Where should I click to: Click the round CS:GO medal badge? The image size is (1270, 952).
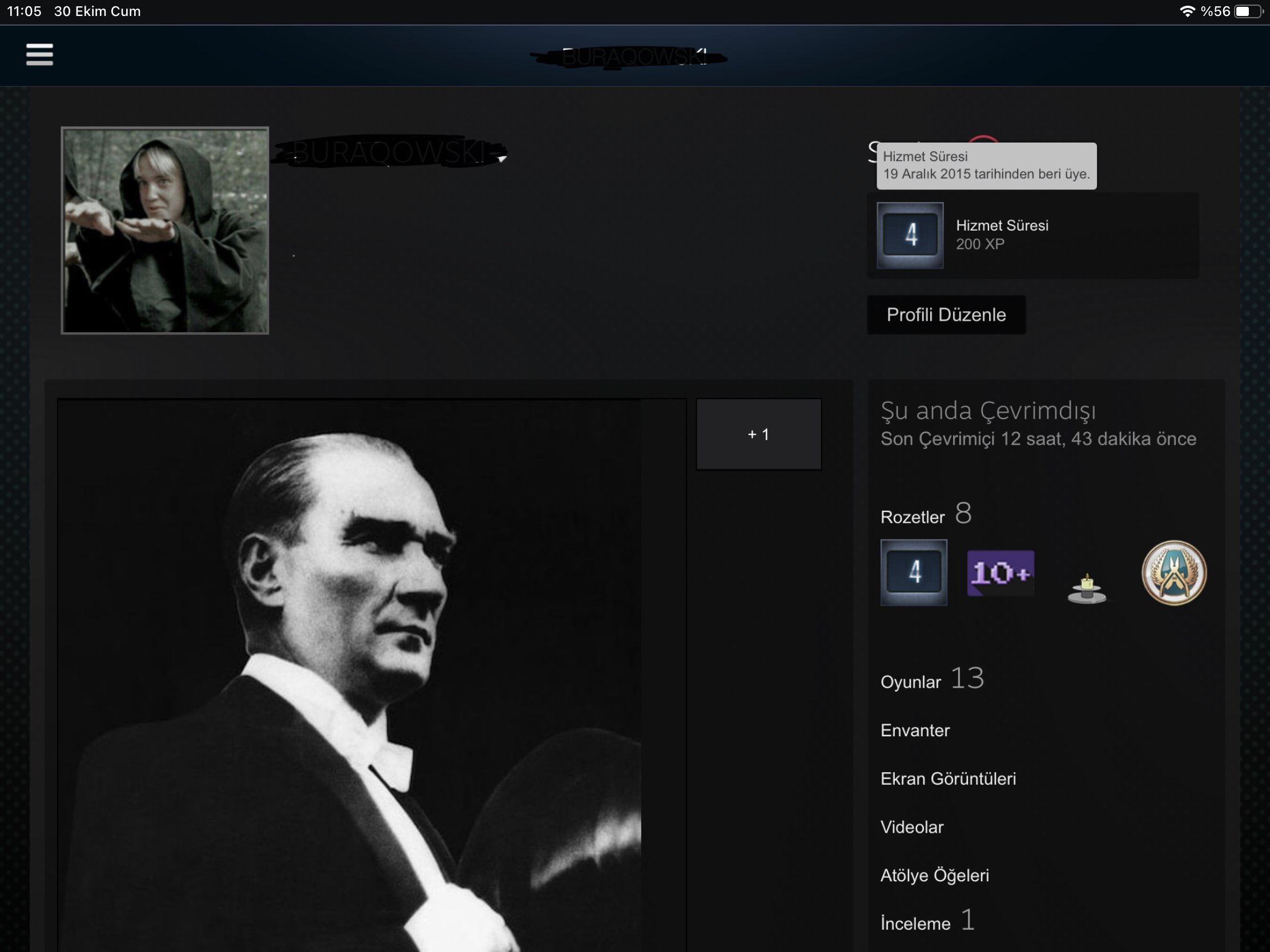point(1174,572)
